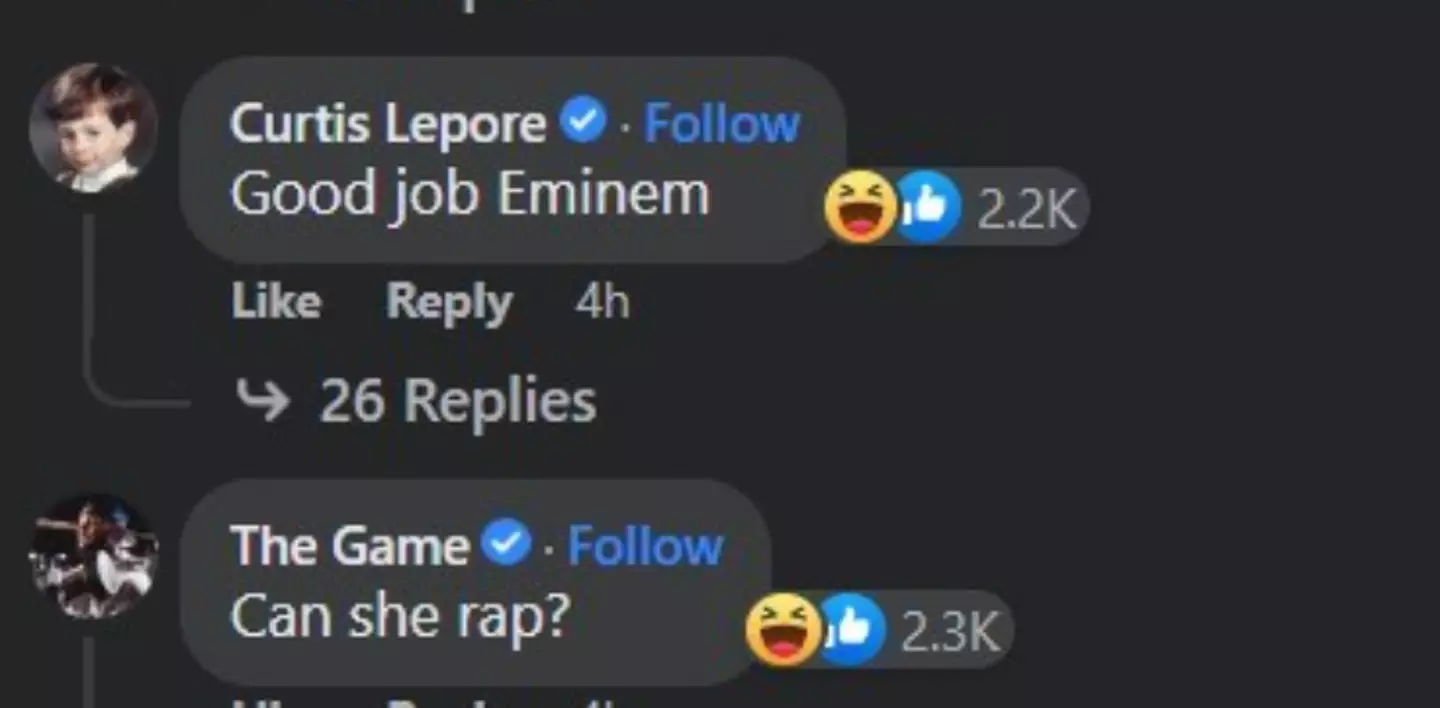Click Curtis Lepore's verified badge
Viewport: 1440px width, 708px height.
coord(585,123)
